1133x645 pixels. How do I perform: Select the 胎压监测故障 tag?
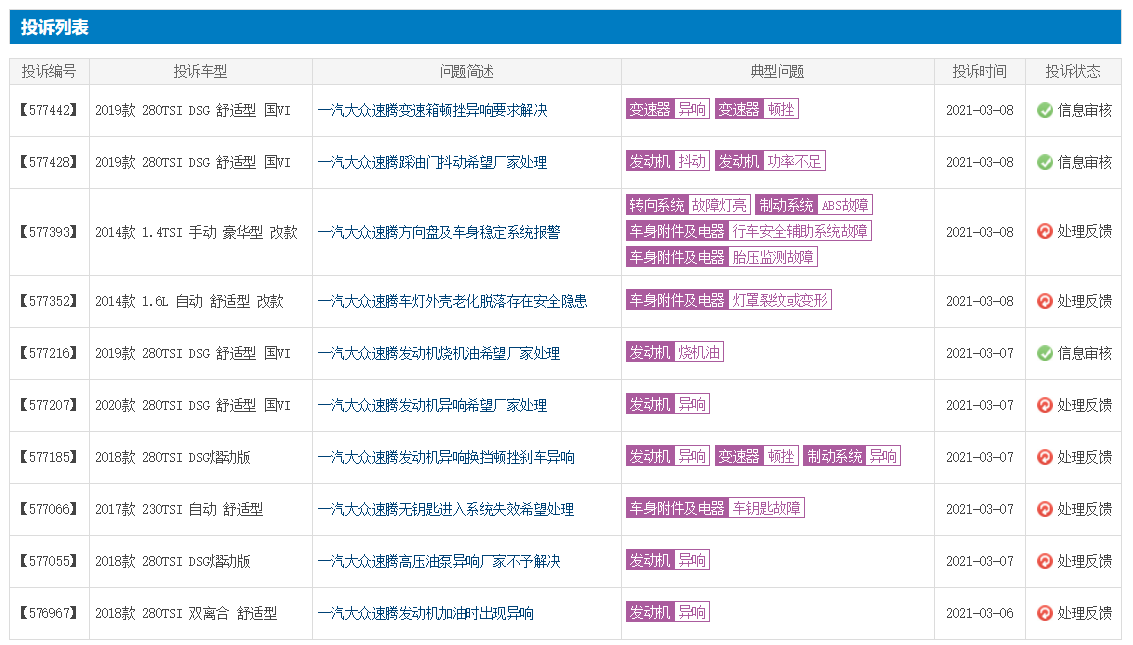pyautogui.click(x=773, y=257)
